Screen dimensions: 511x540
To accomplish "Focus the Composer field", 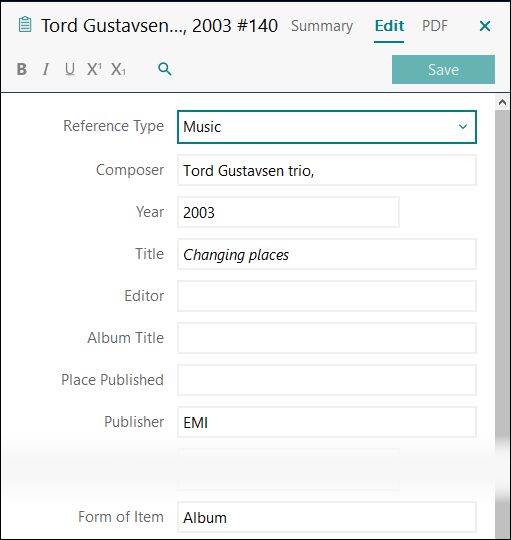I will pos(327,170).
